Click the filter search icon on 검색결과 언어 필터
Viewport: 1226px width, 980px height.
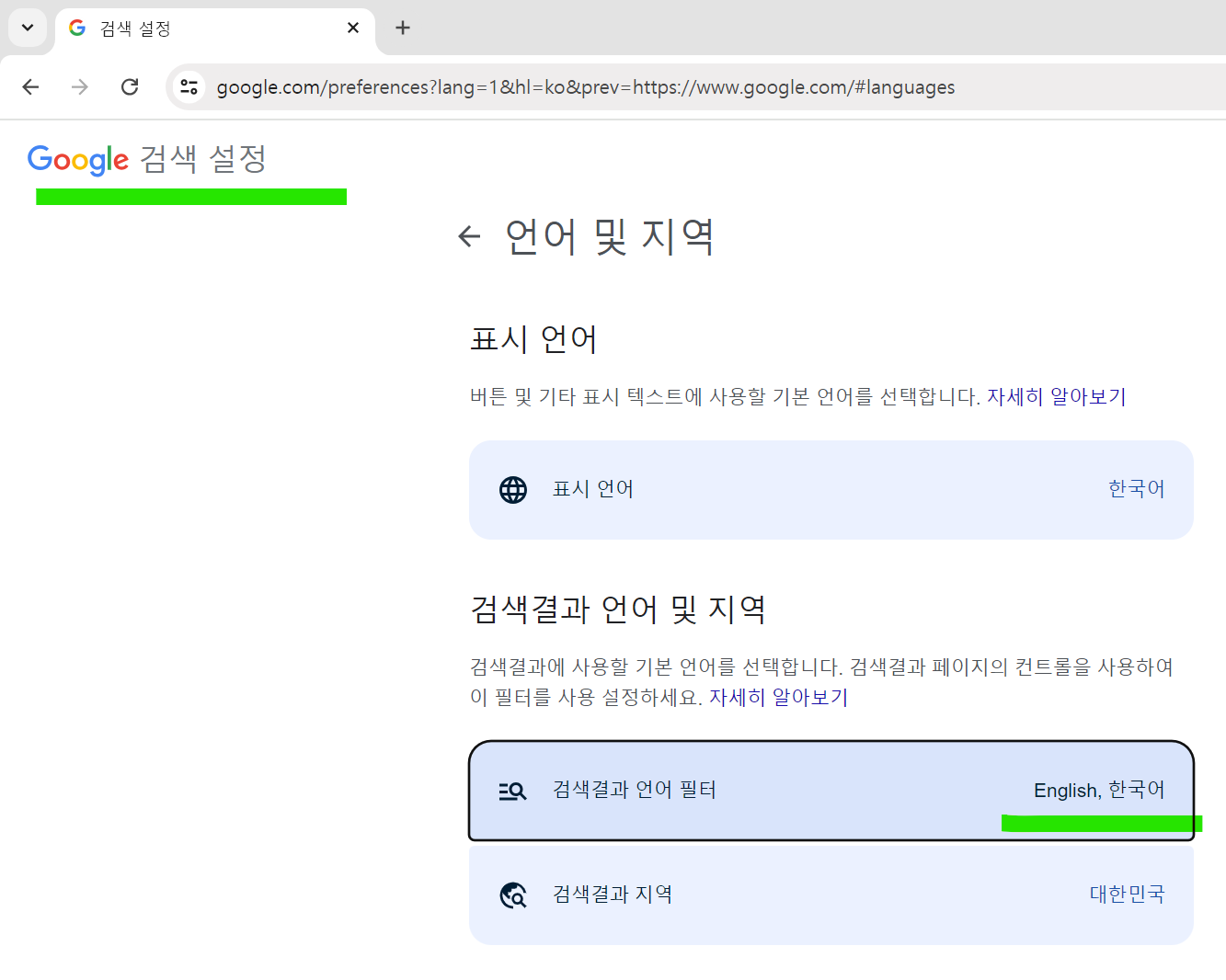click(512, 791)
